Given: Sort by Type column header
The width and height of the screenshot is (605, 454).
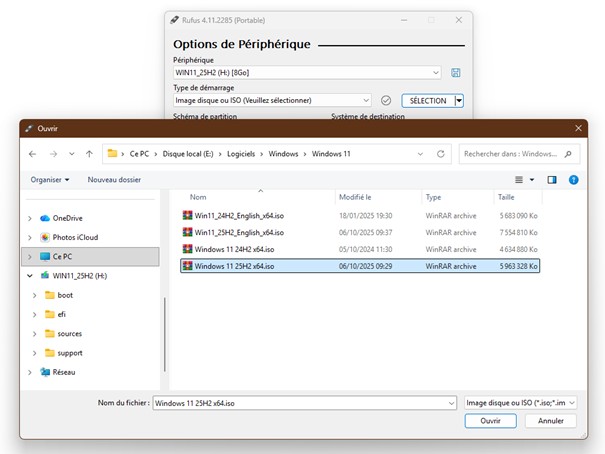Looking at the screenshot, I should point(433,197).
